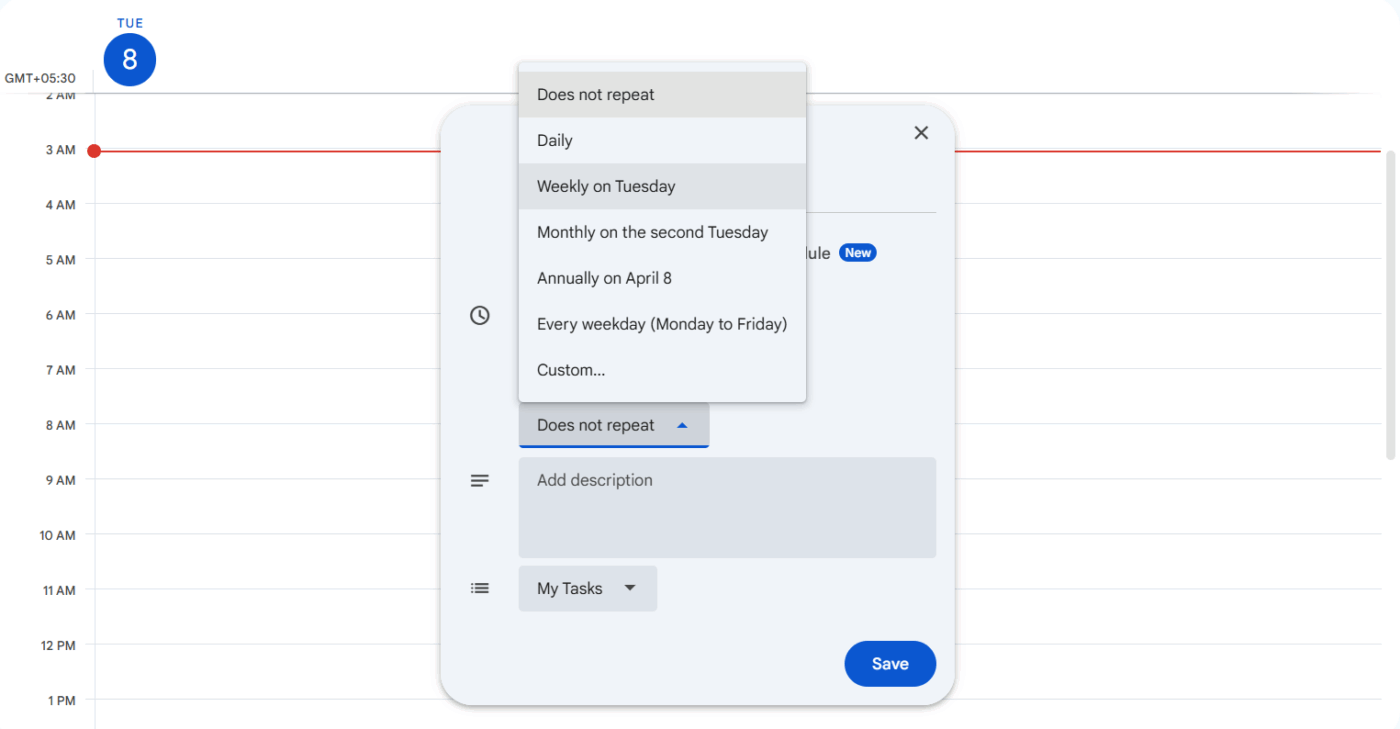The width and height of the screenshot is (1400, 729).
Task: Collapse the repeat options dropdown arrow
Action: click(683, 424)
